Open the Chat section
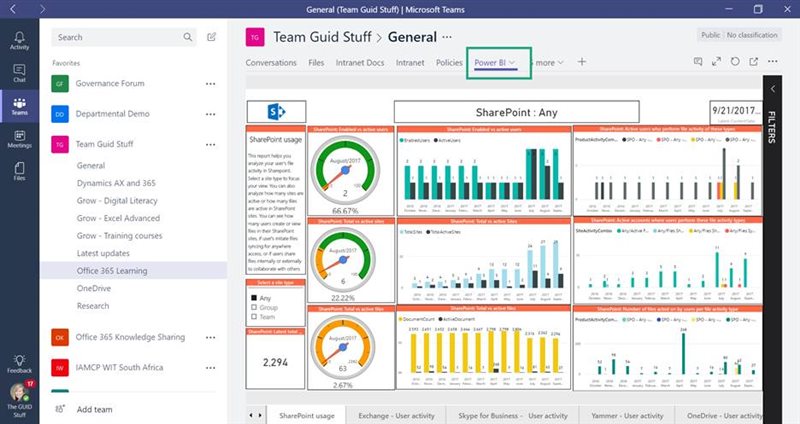The width and height of the screenshot is (800, 424). (x=19, y=73)
